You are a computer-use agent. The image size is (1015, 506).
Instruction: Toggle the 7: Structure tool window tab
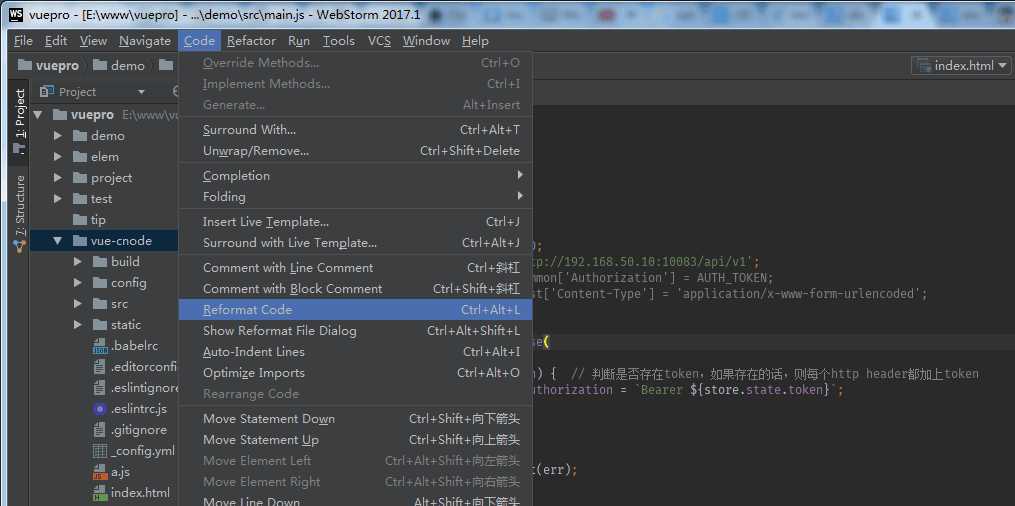coord(19,214)
